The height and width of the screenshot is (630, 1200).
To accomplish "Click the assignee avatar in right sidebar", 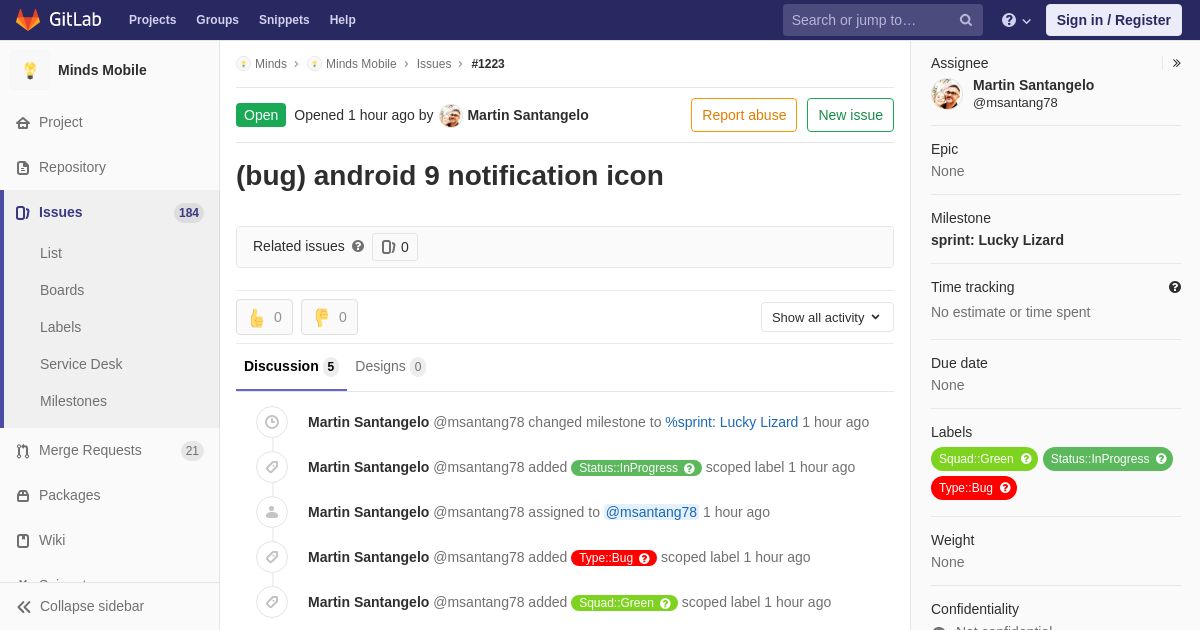I will [x=946, y=94].
